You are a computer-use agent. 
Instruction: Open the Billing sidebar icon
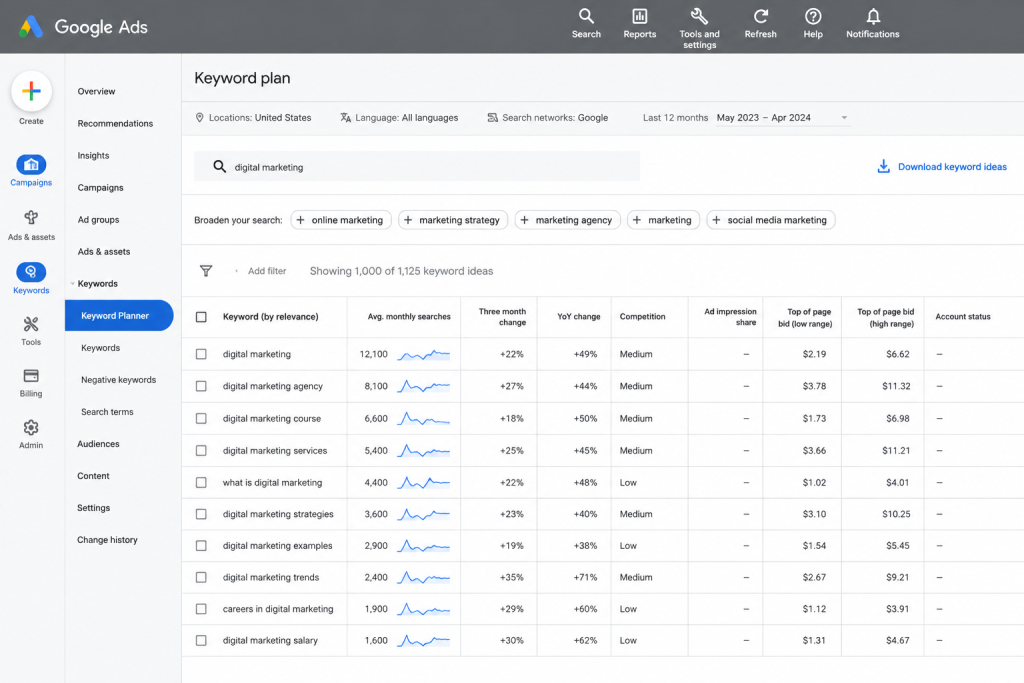click(x=31, y=375)
